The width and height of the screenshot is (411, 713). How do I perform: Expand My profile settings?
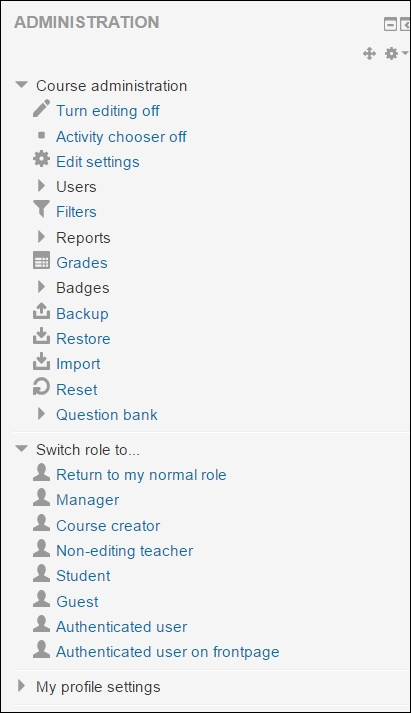[x=21, y=686]
